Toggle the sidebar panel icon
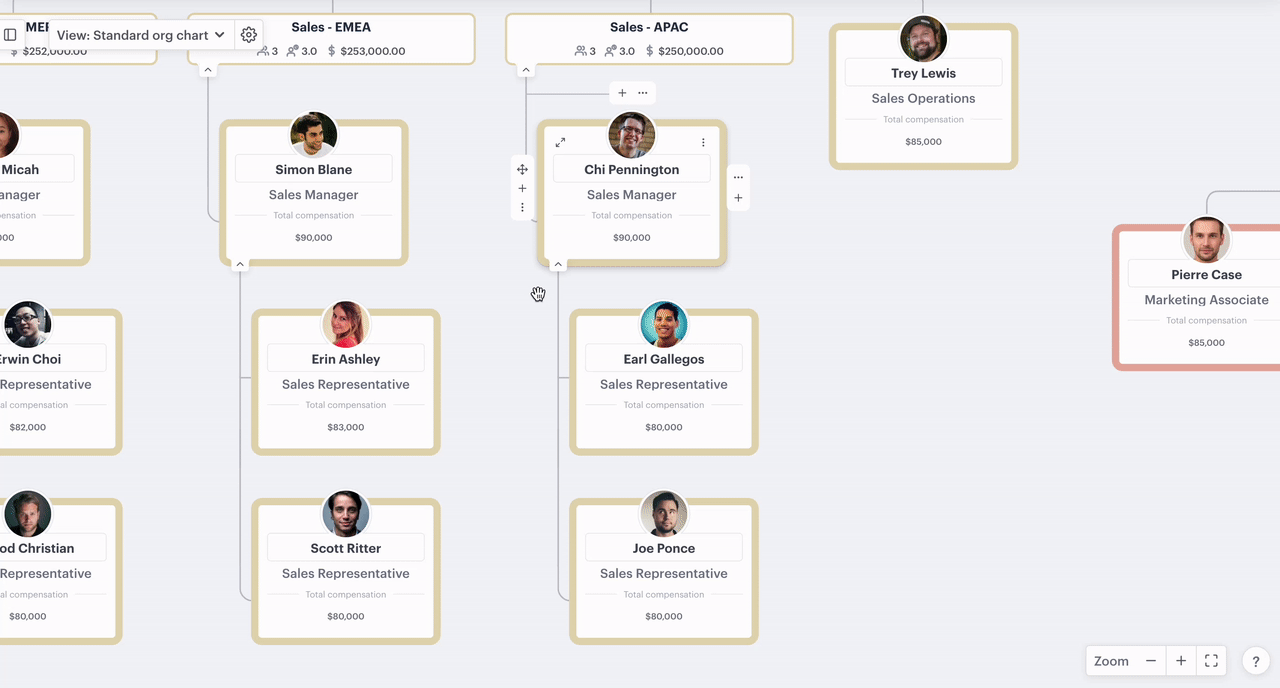The image size is (1280, 688). point(11,35)
